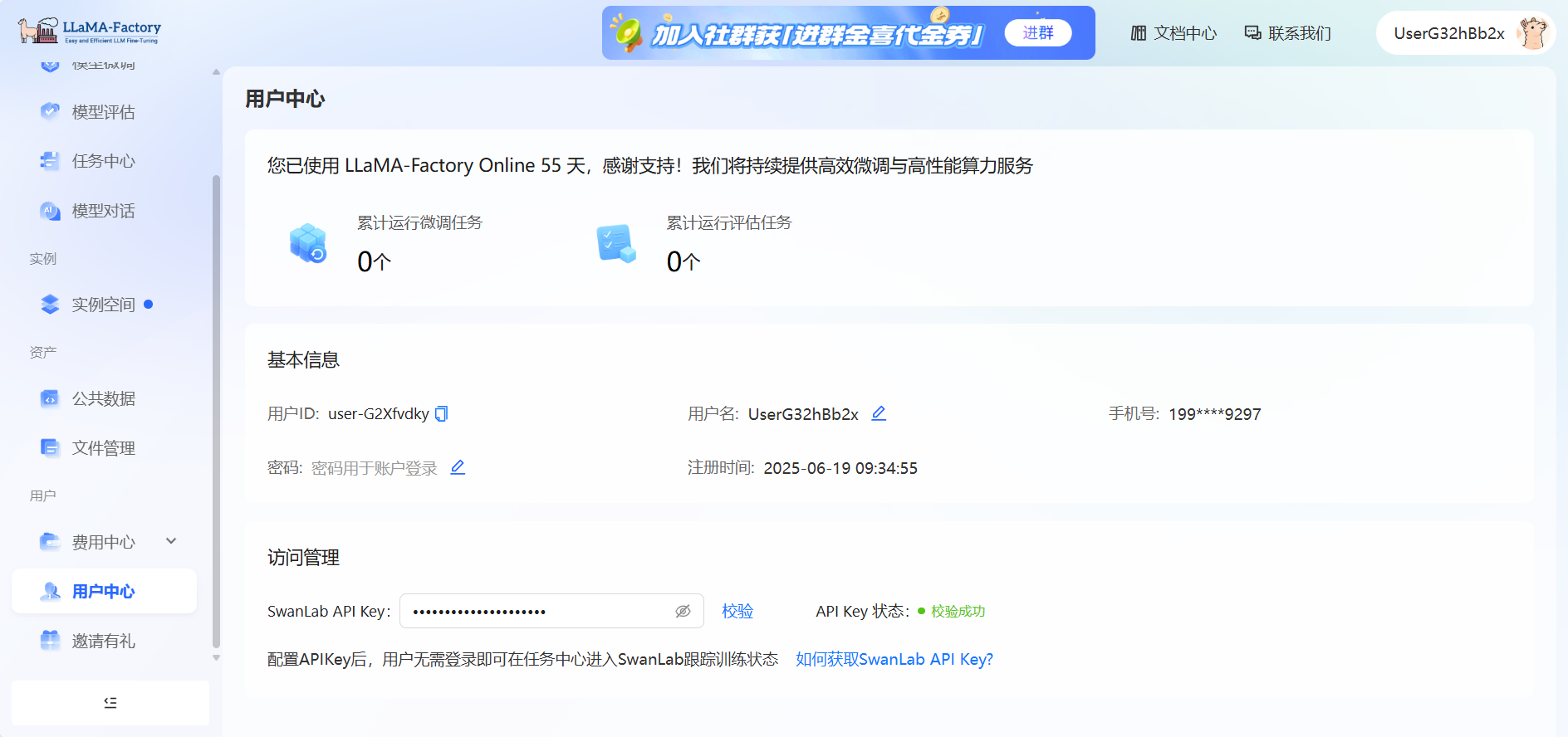Click the user avatar in header
This screenshot has height=737, width=1568.
pyautogui.click(x=1533, y=33)
